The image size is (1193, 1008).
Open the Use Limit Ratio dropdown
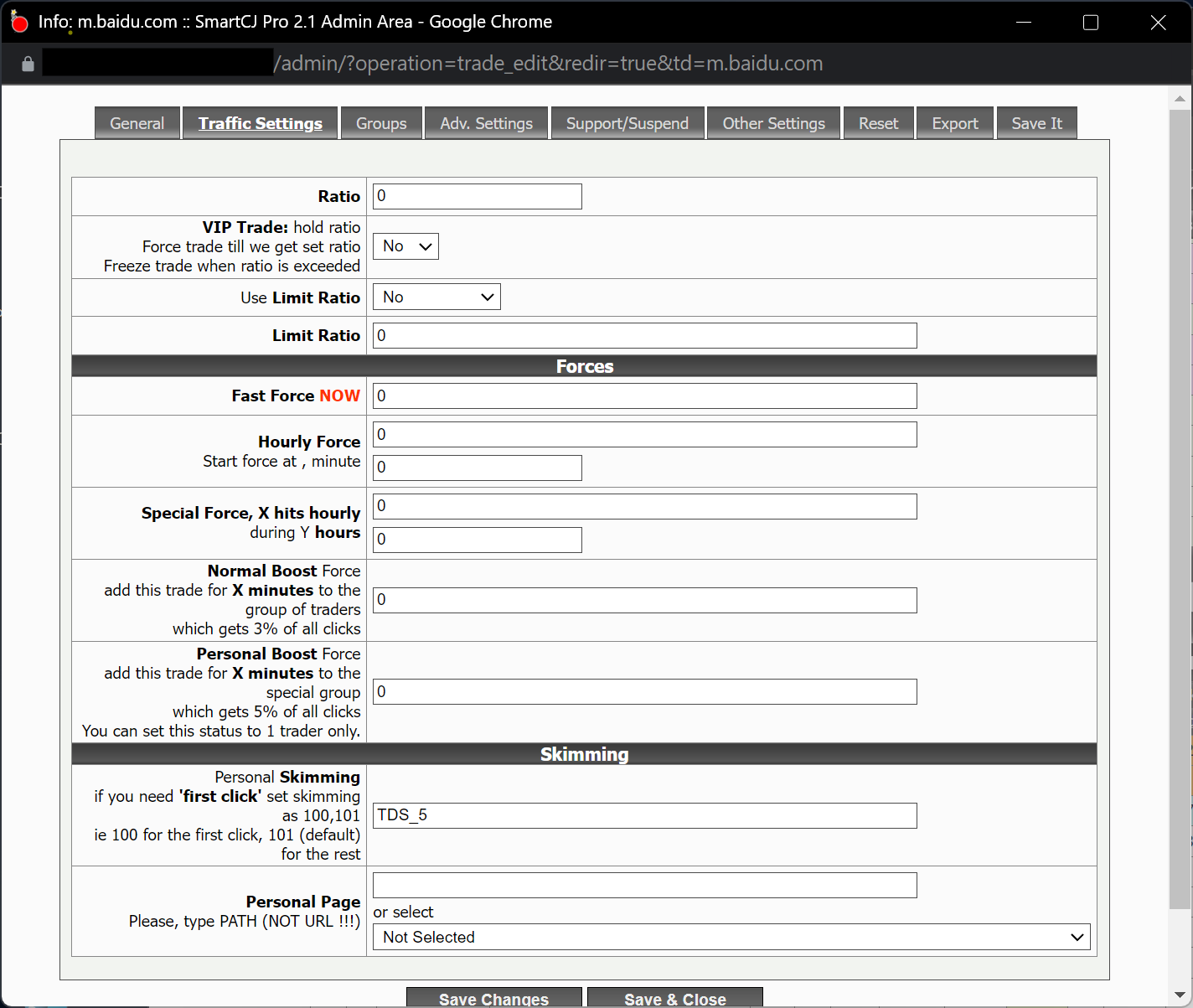436,297
